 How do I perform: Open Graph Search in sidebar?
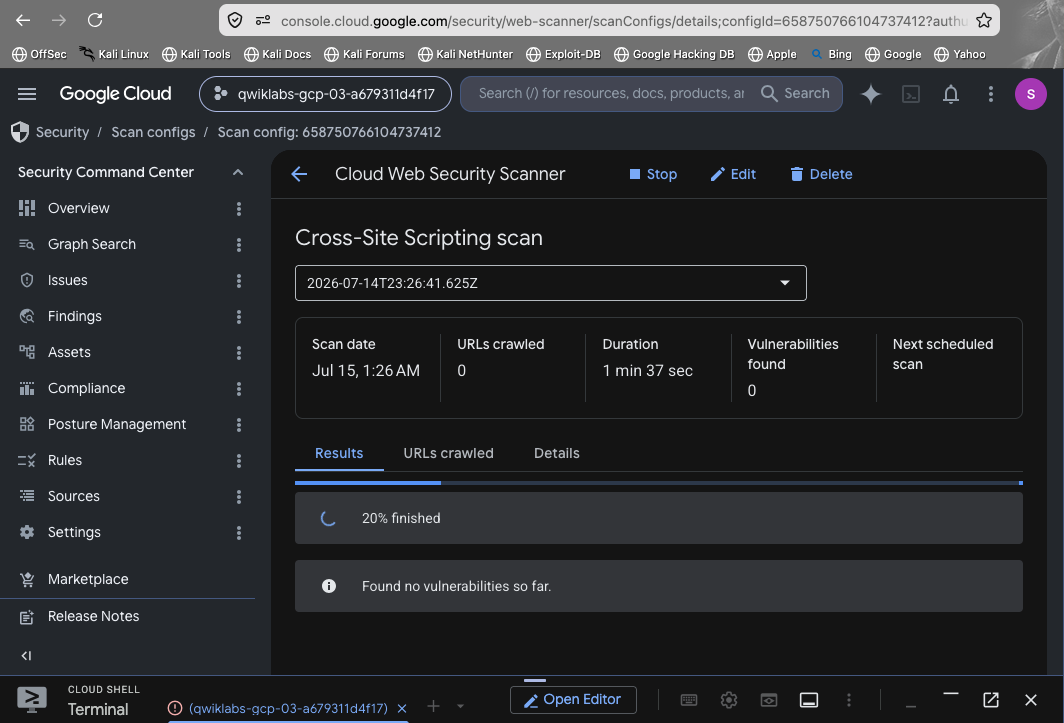pos(92,244)
